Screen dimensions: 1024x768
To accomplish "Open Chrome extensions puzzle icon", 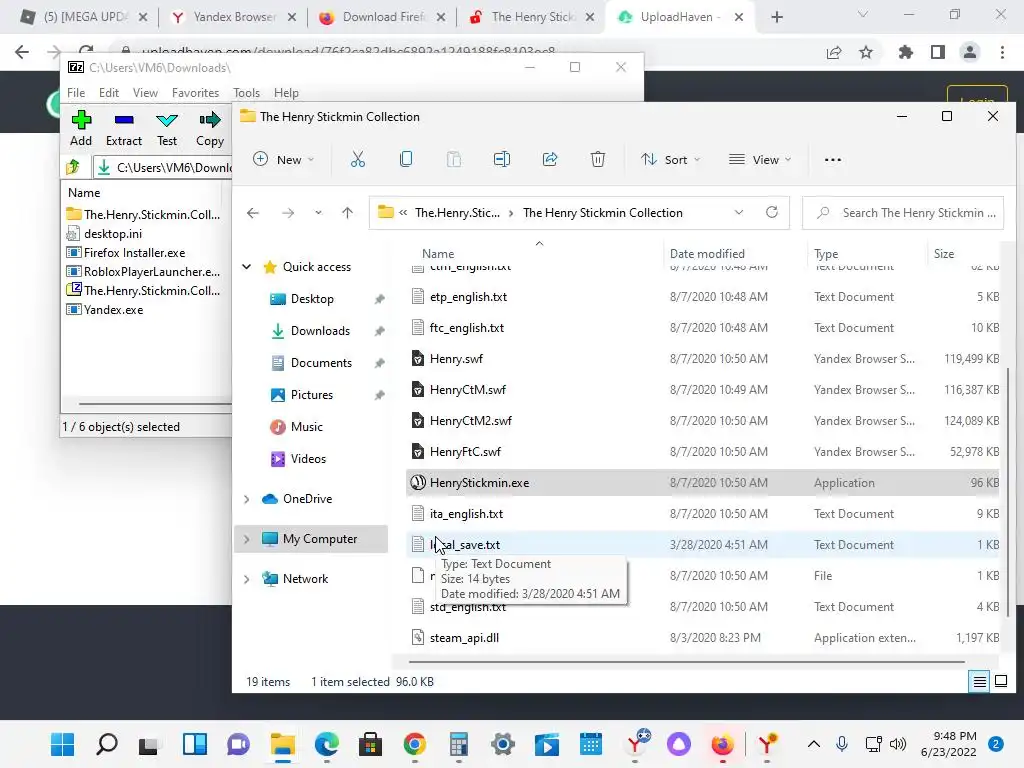I will (905, 52).
